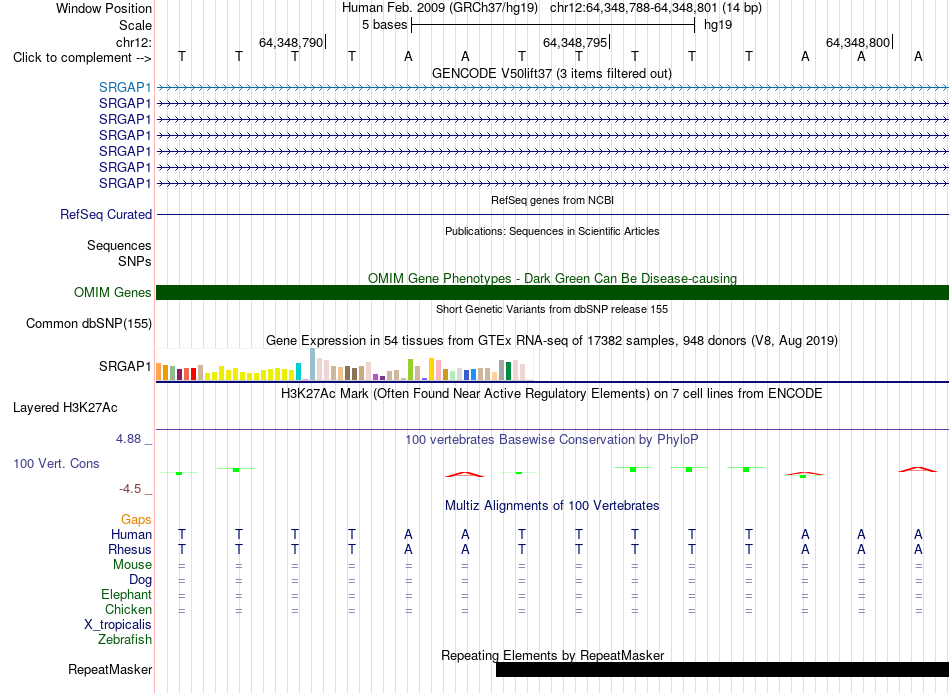Screen dimensions: 950x693
Task: Click the Elephant species label
Action: point(126,594)
